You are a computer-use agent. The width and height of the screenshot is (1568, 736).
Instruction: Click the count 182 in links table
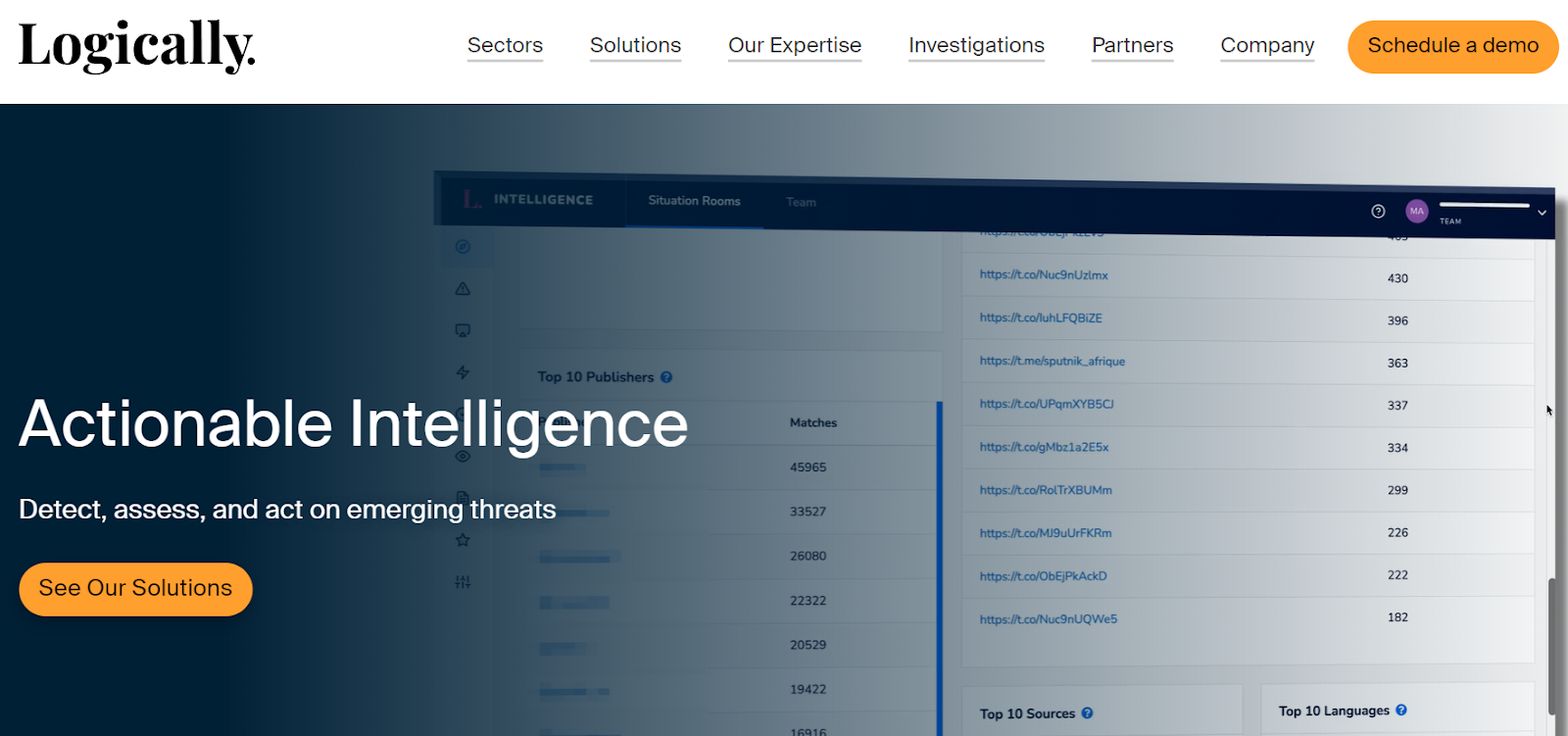pos(1397,617)
